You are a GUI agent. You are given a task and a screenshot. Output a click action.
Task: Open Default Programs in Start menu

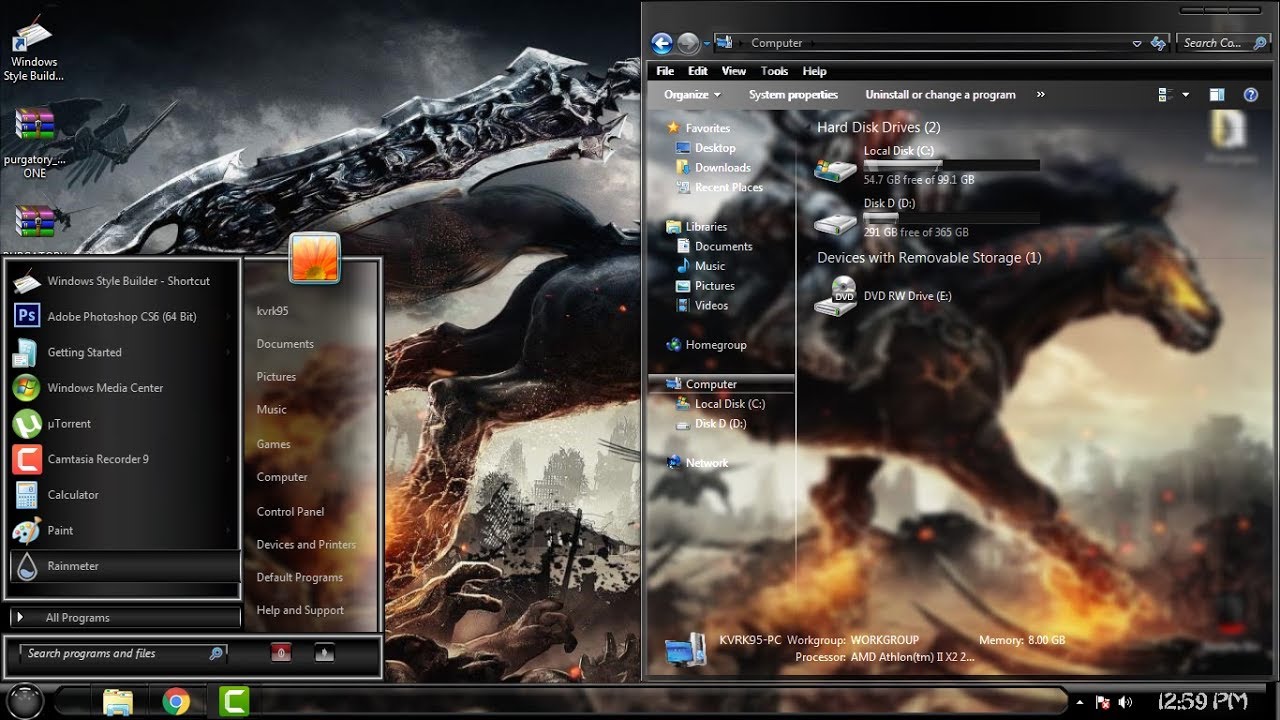coord(299,578)
